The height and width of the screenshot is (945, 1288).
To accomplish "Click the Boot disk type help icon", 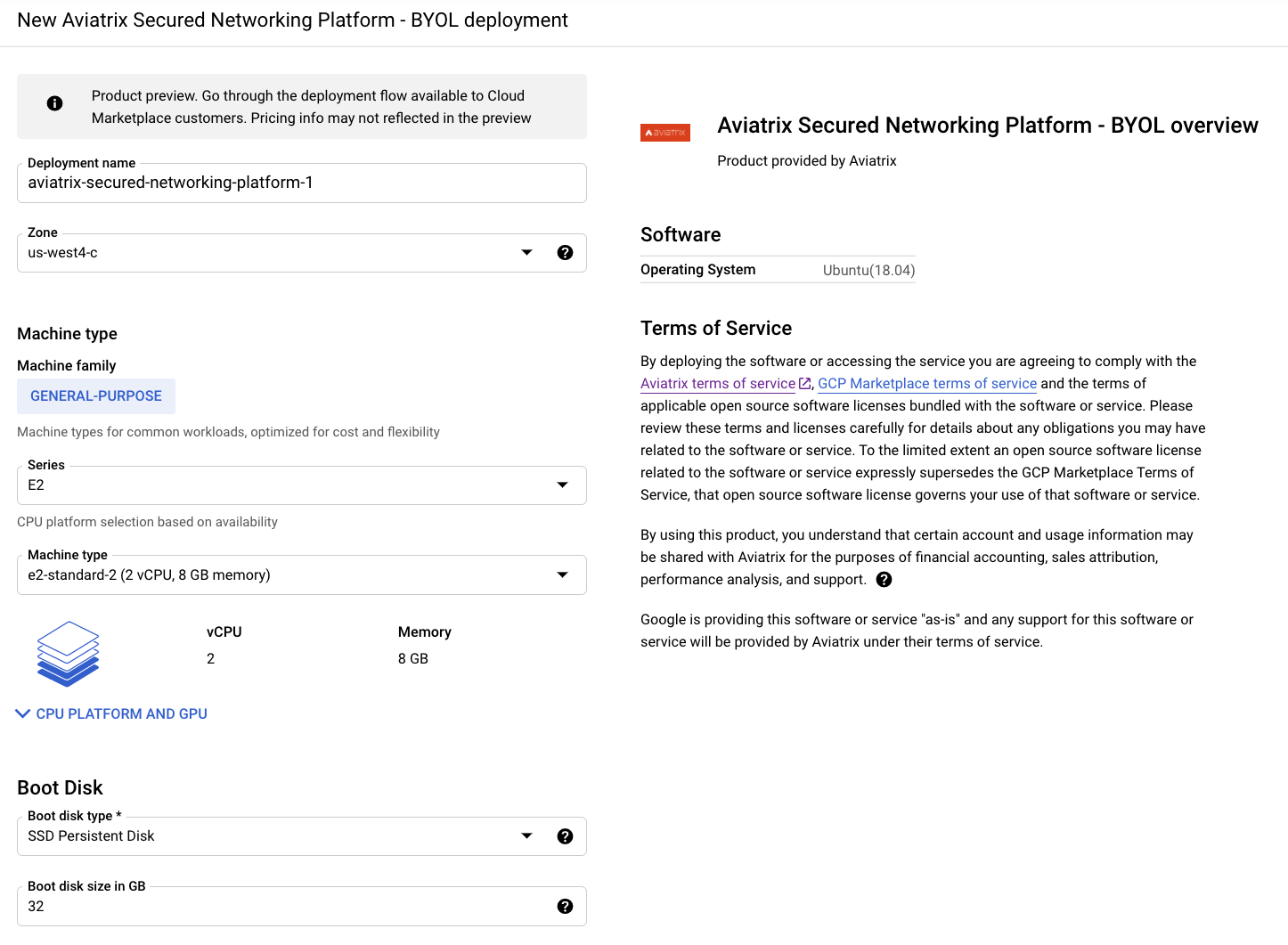I will (566, 835).
